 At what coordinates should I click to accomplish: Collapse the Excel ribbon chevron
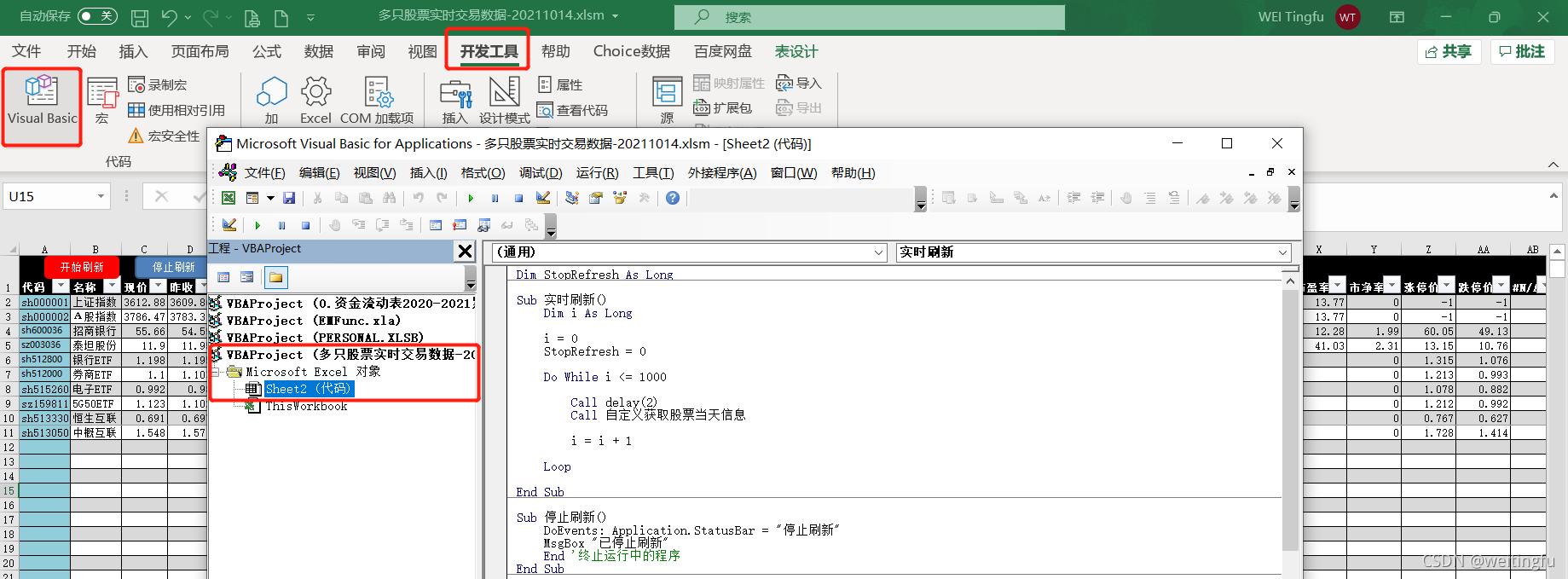click(x=1553, y=165)
